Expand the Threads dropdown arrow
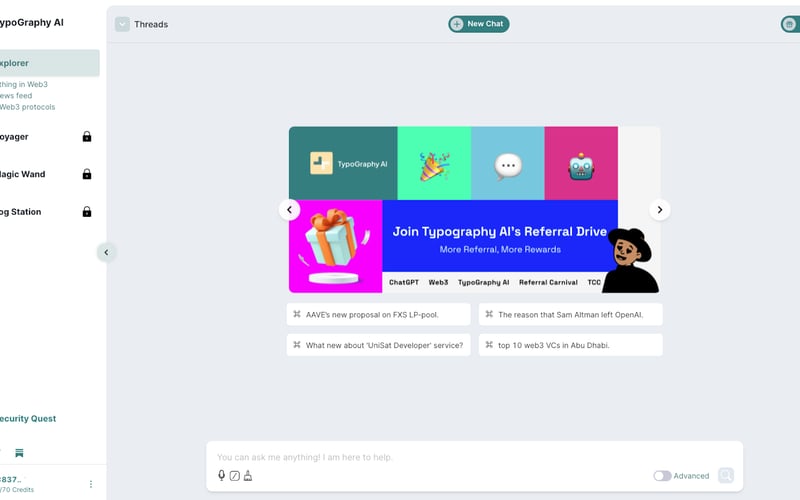 [122, 24]
